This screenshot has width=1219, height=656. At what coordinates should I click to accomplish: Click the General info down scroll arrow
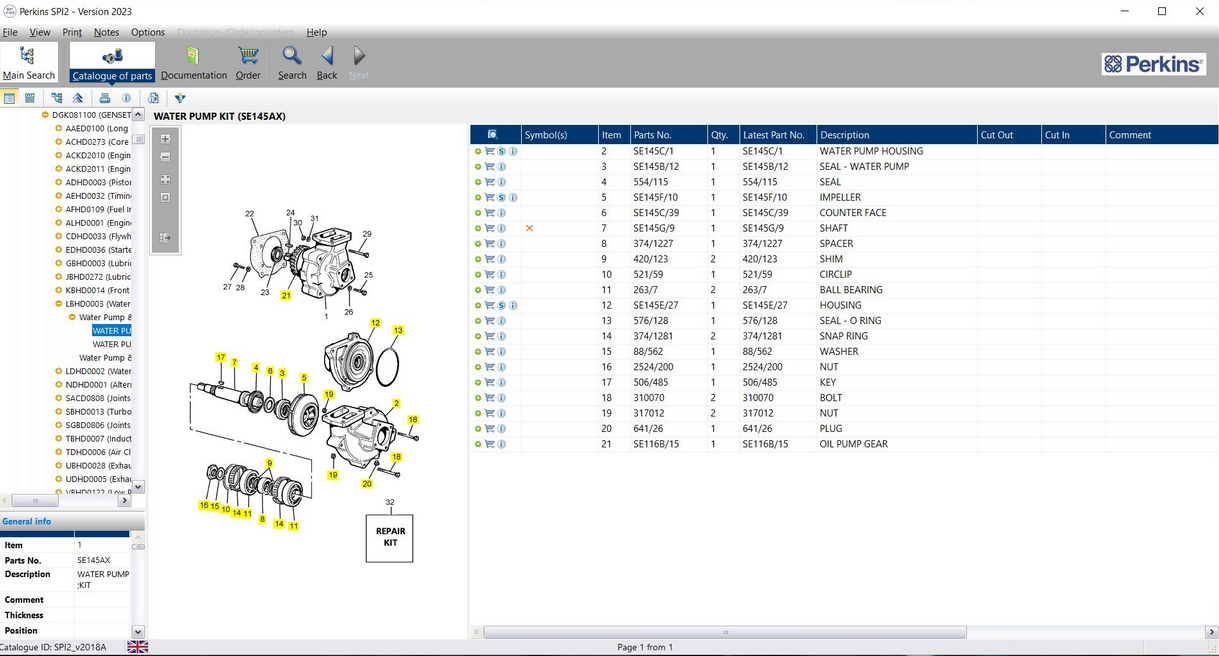[138, 631]
